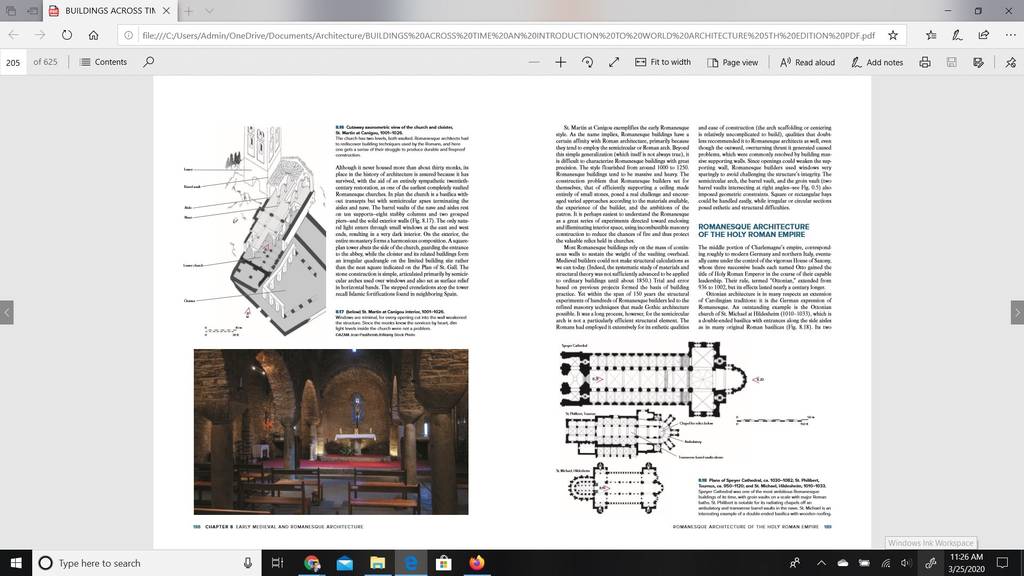
Task: Start Read aloud
Action: pos(808,62)
